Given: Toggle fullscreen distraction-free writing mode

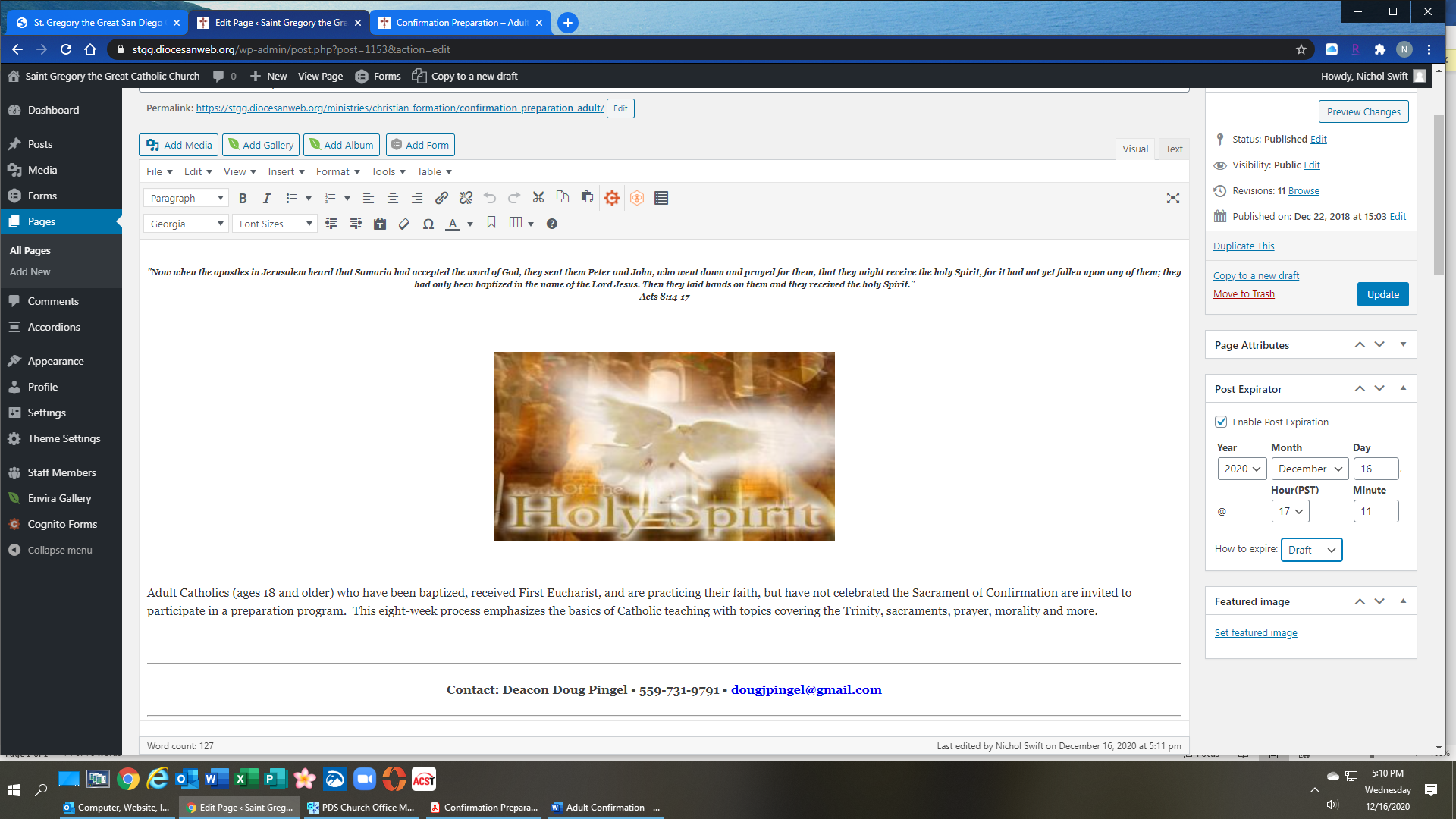Looking at the screenshot, I should (x=1173, y=198).
